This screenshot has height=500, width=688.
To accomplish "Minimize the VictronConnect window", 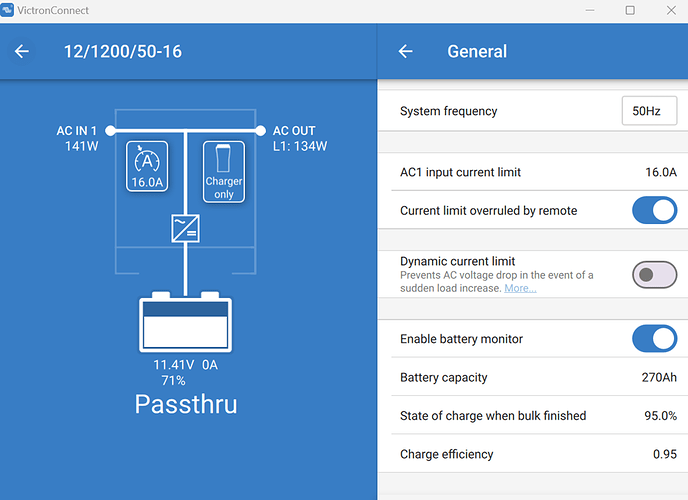I will pos(590,10).
